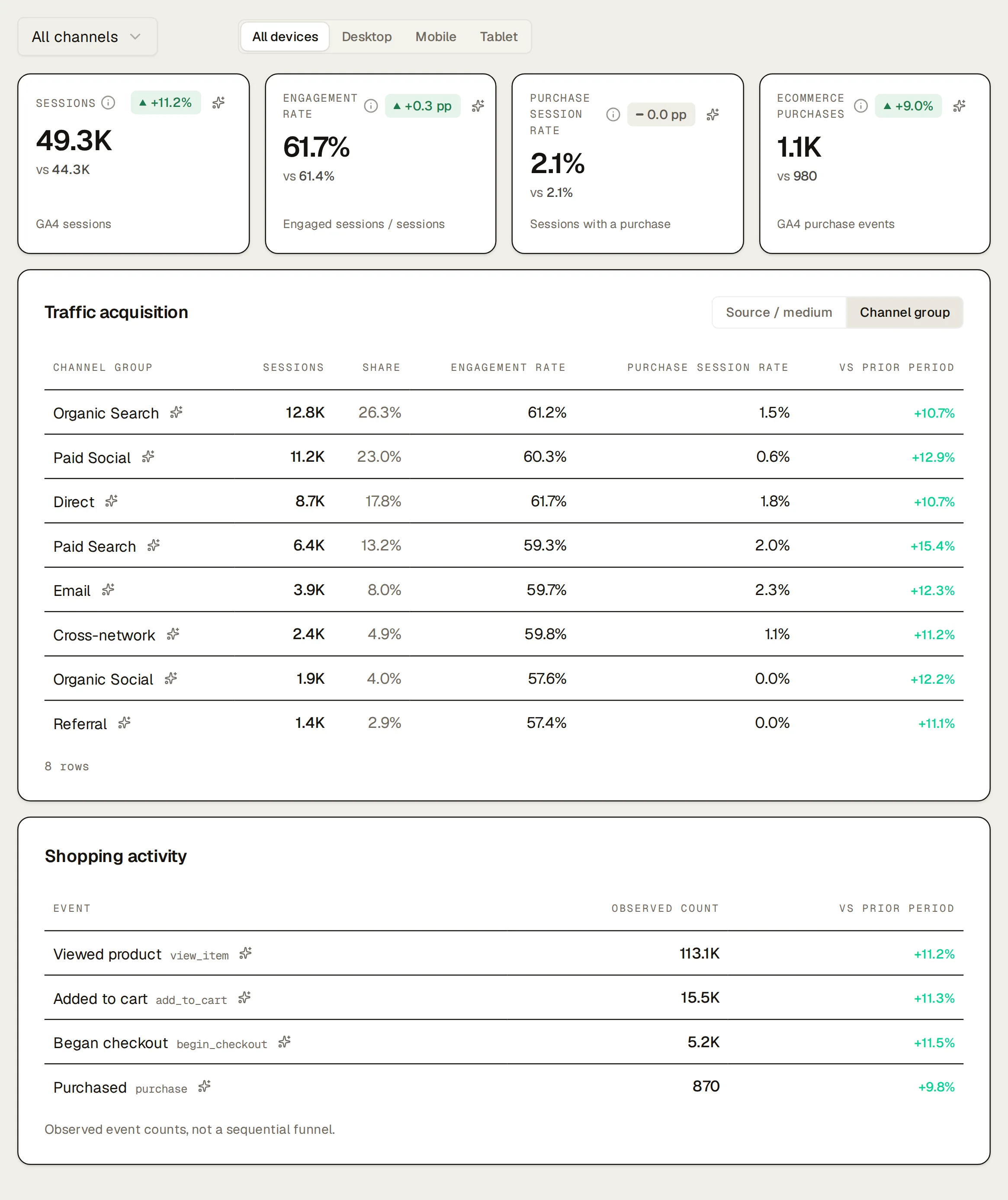Click the Engagement Rate info icon

[x=372, y=106]
